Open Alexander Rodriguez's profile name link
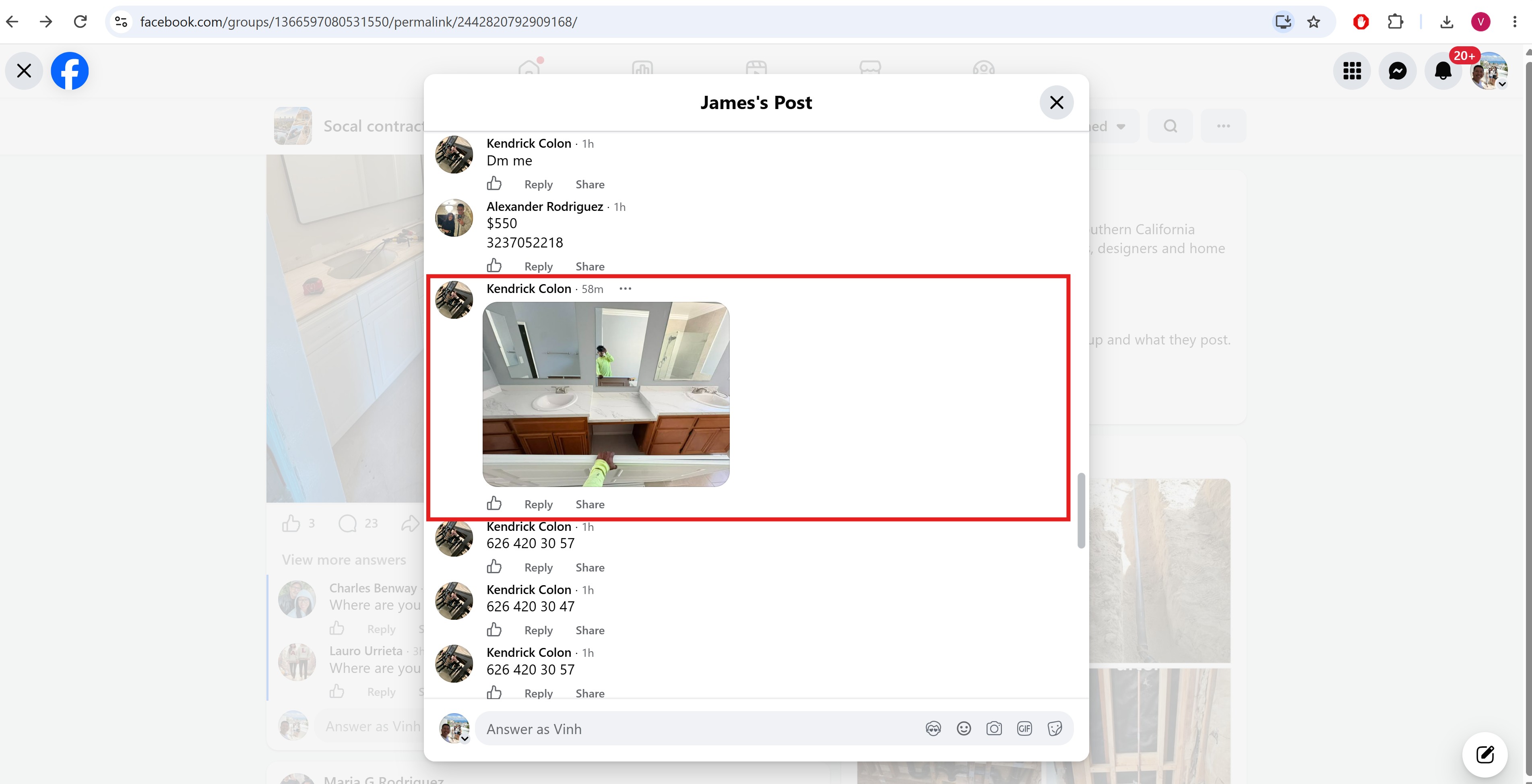Image resolution: width=1532 pixels, height=784 pixels. [545, 206]
